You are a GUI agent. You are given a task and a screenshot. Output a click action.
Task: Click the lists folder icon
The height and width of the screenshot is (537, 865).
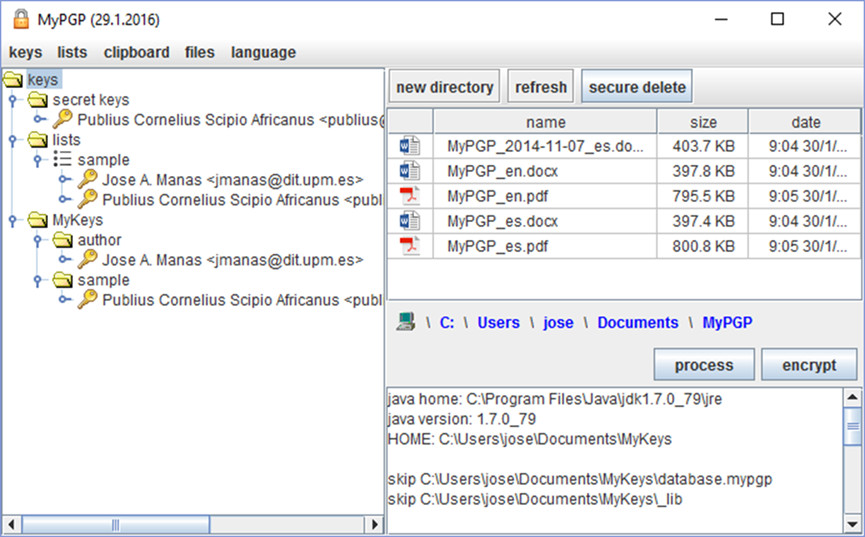pos(38,140)
